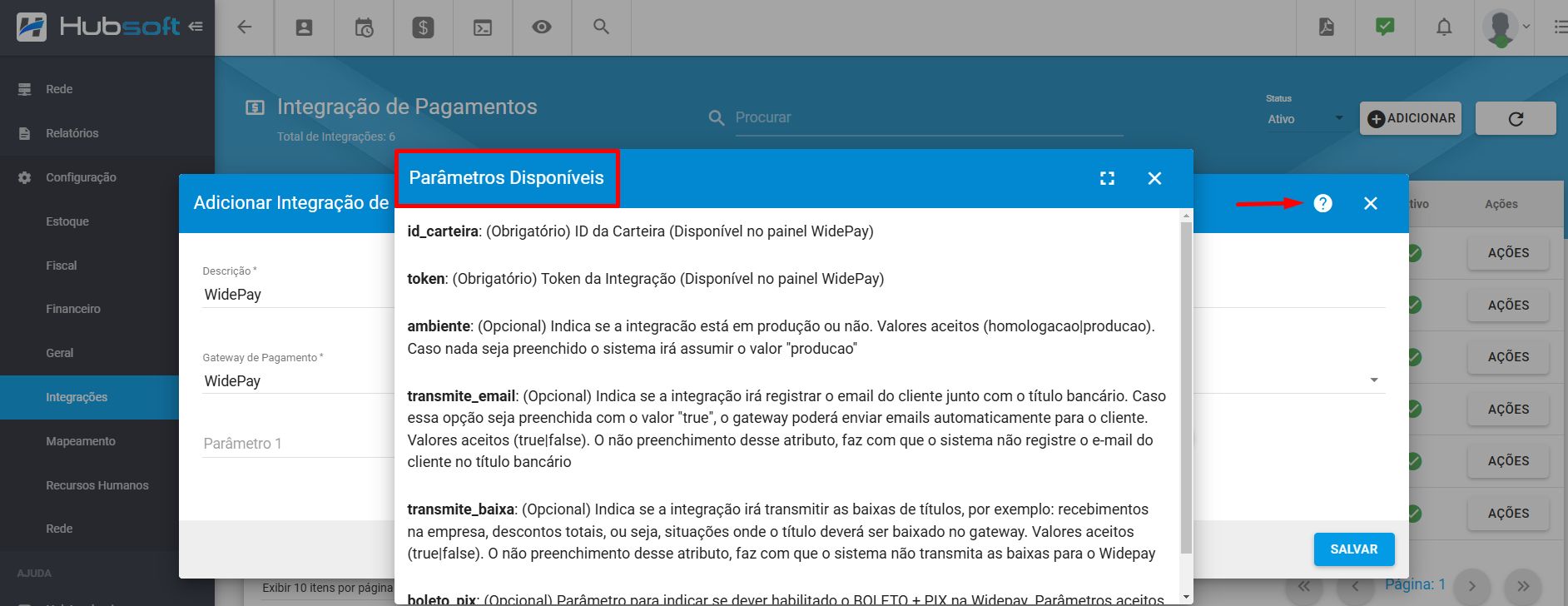Screen dimensions: 1568x606
Task: Open Relatórios in the sidebar
Action: 72,133
